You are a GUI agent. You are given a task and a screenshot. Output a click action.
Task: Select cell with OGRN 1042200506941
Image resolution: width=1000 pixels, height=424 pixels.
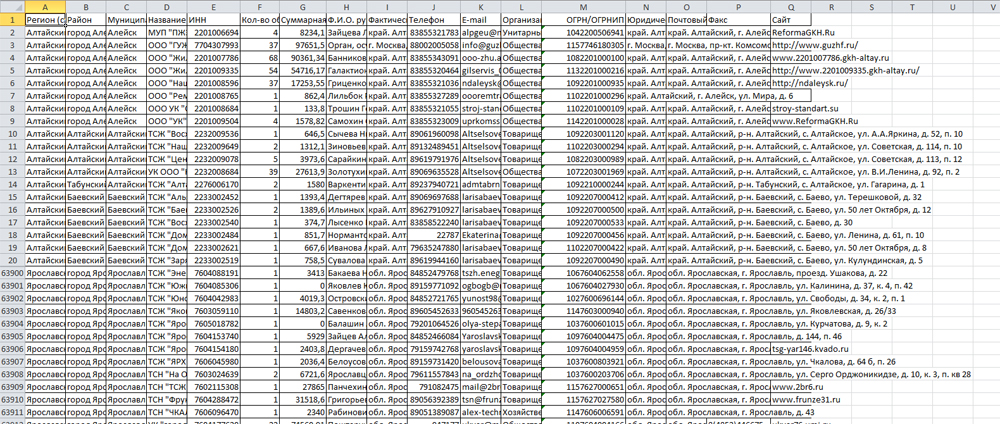[x=598, y=32]
